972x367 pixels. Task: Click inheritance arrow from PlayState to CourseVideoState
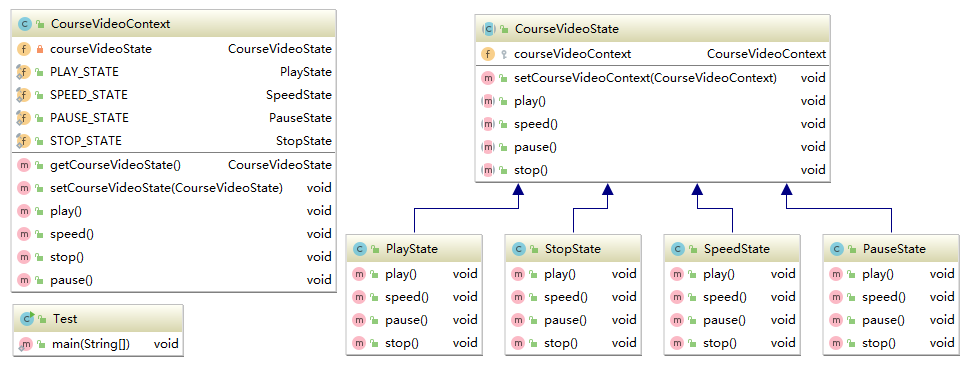[x=466, y=209]
